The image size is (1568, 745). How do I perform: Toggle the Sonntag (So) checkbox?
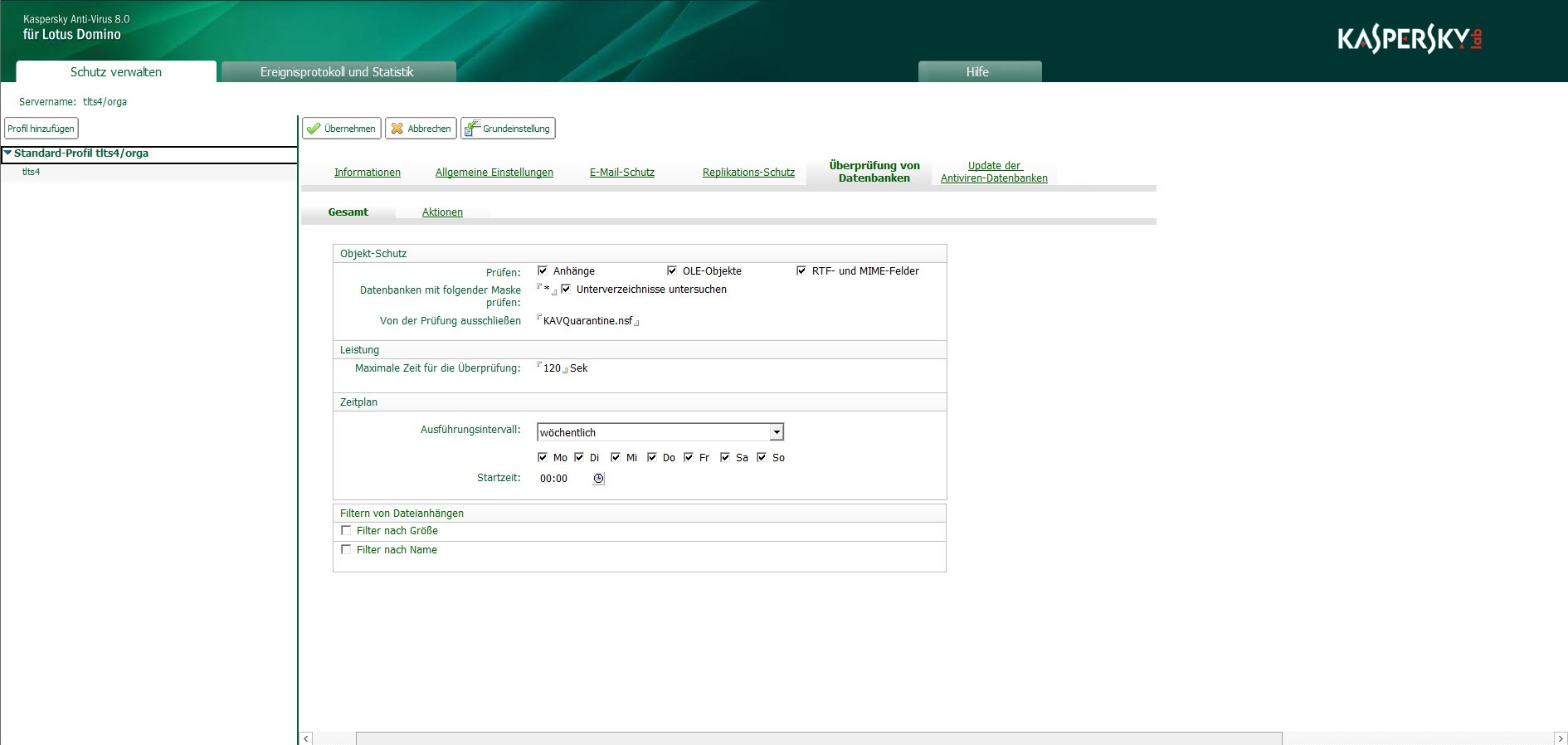coord(762,457)
